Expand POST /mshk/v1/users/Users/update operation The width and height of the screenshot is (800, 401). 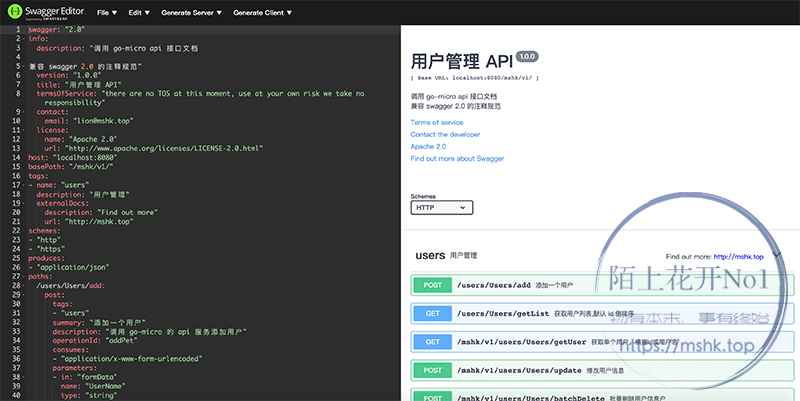pyautogui.click(x=602, y=370)
